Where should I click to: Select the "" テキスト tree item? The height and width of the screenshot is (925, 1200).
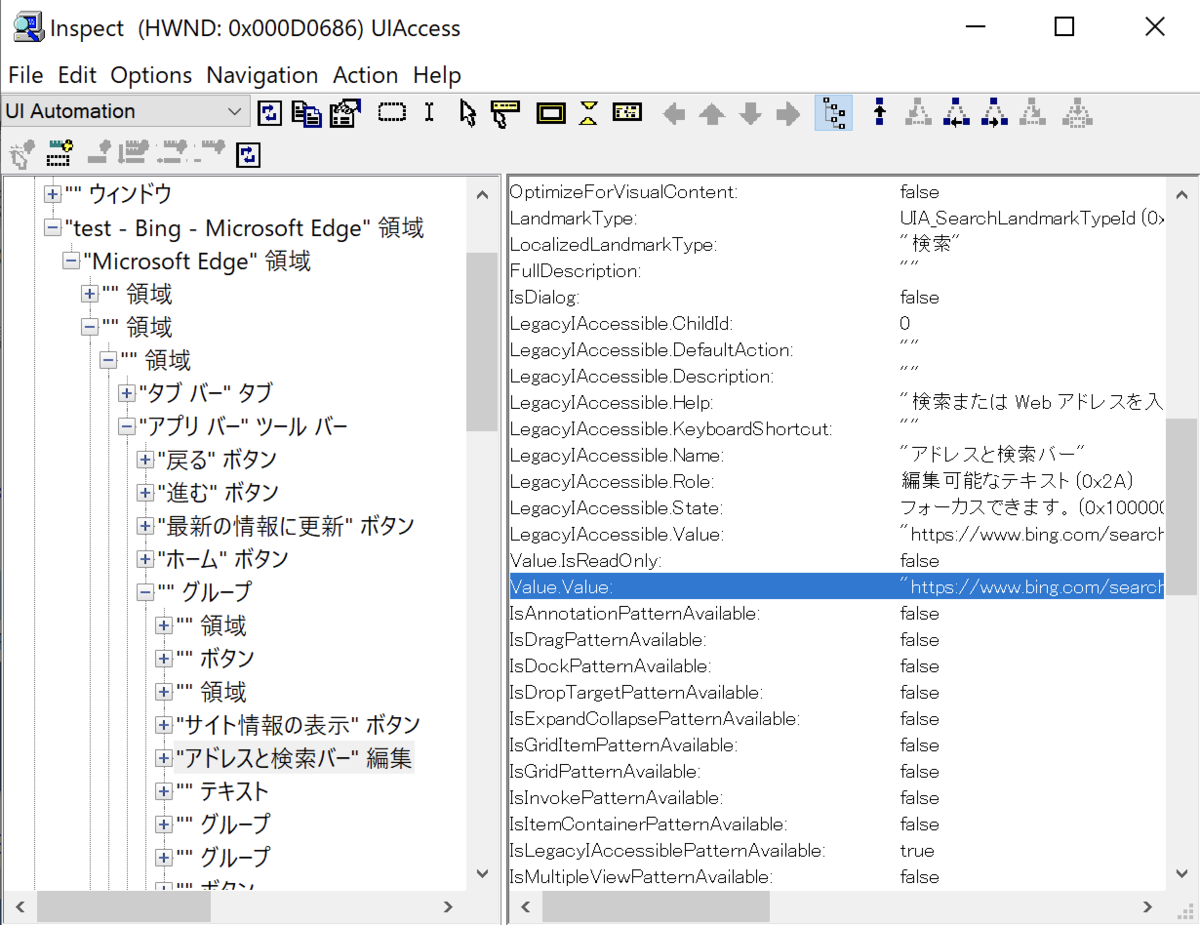(223, 791)
